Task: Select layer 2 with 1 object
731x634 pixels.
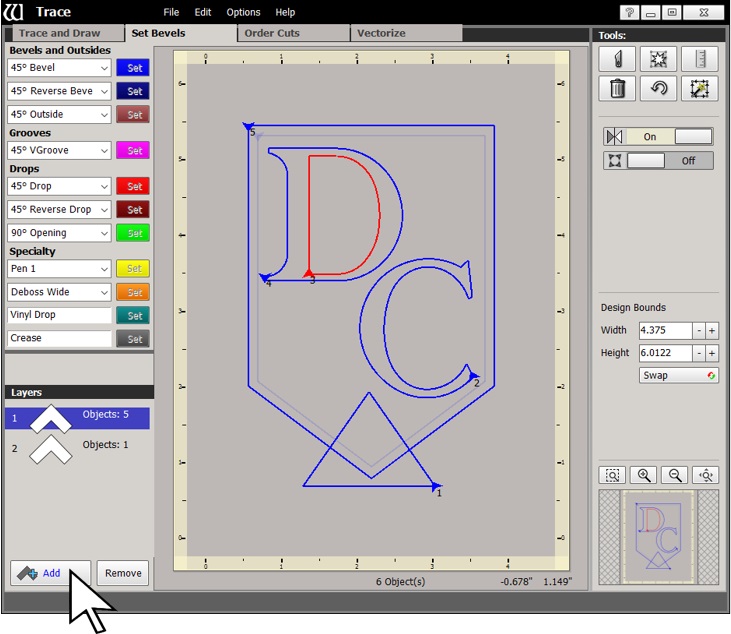Action: click(77, 448)
